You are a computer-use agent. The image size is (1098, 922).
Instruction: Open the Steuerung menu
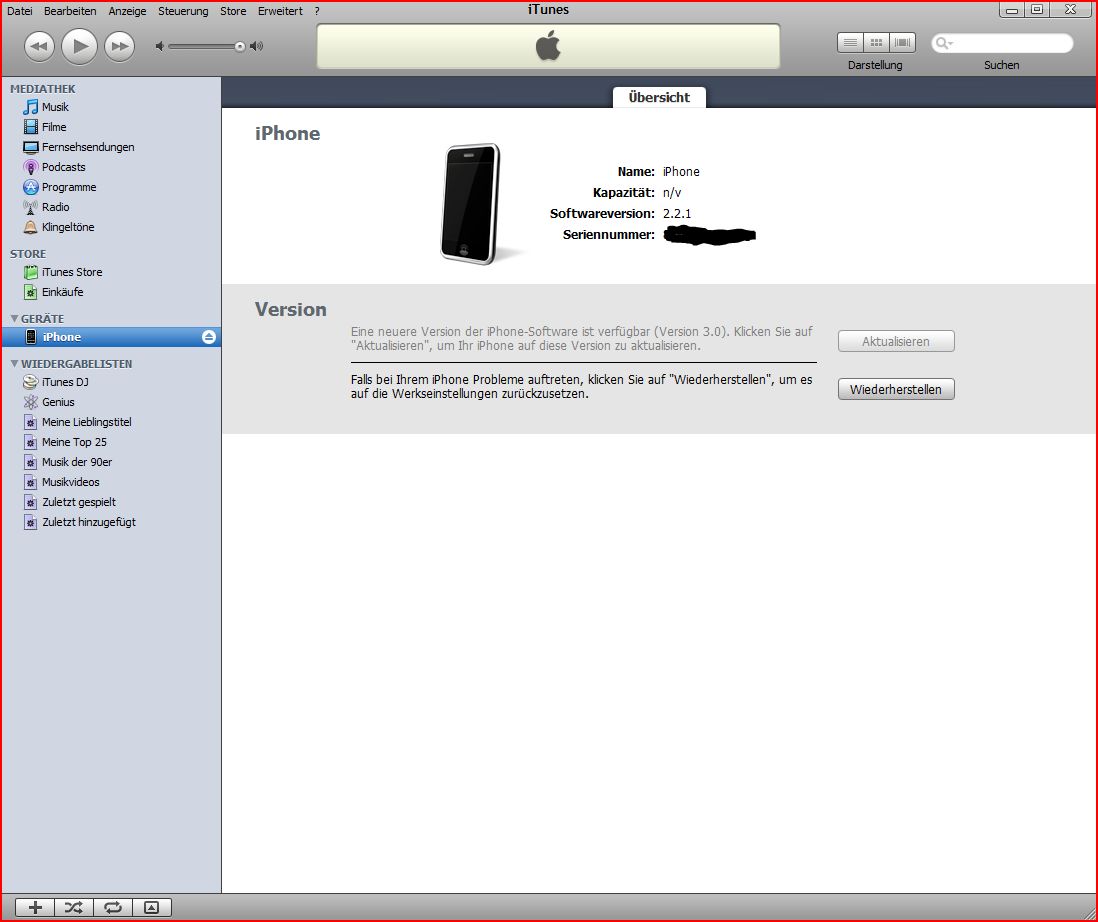click(x=183, y=11)
